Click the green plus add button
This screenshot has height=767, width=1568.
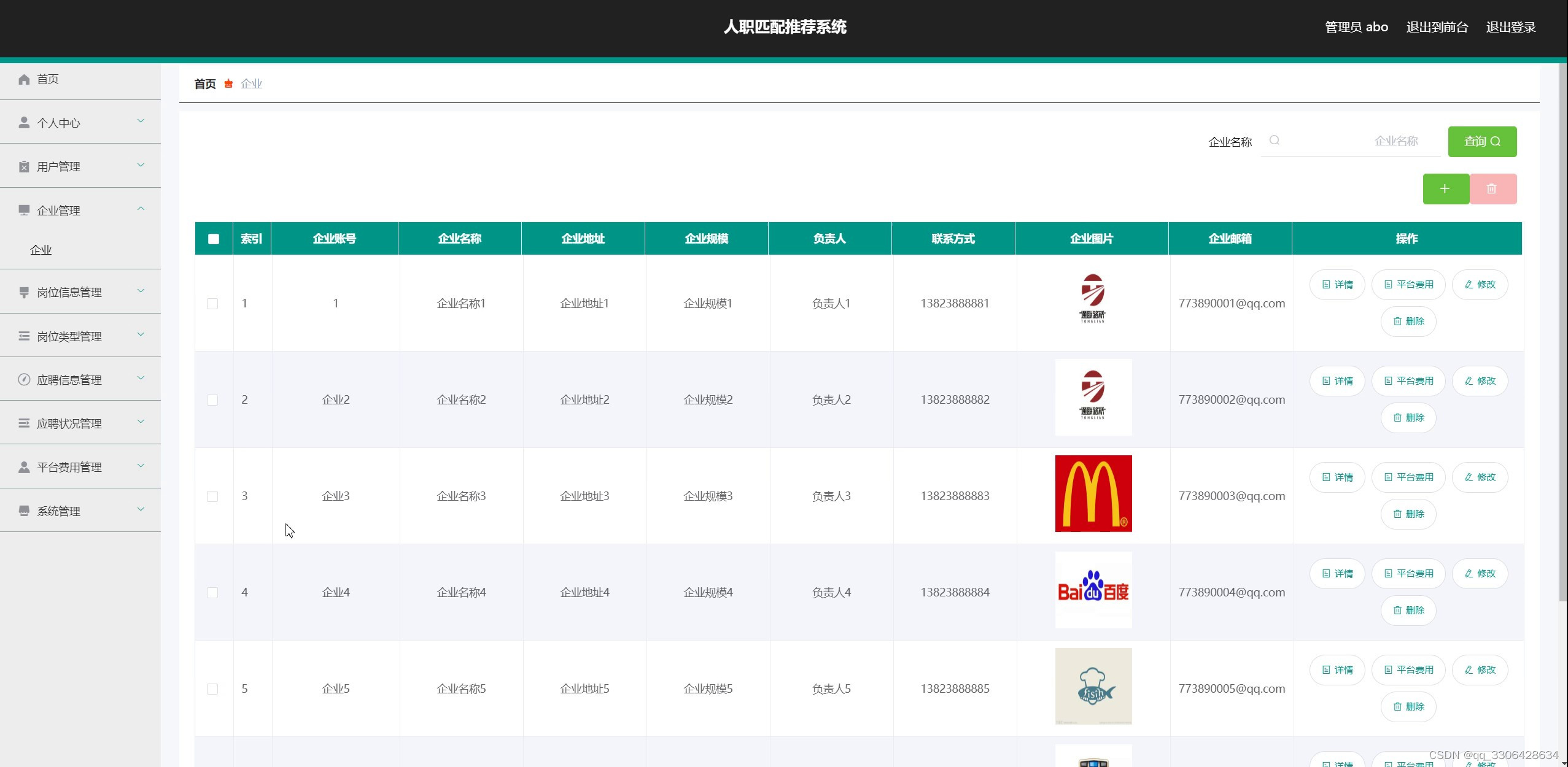[x=1445, y=189]
